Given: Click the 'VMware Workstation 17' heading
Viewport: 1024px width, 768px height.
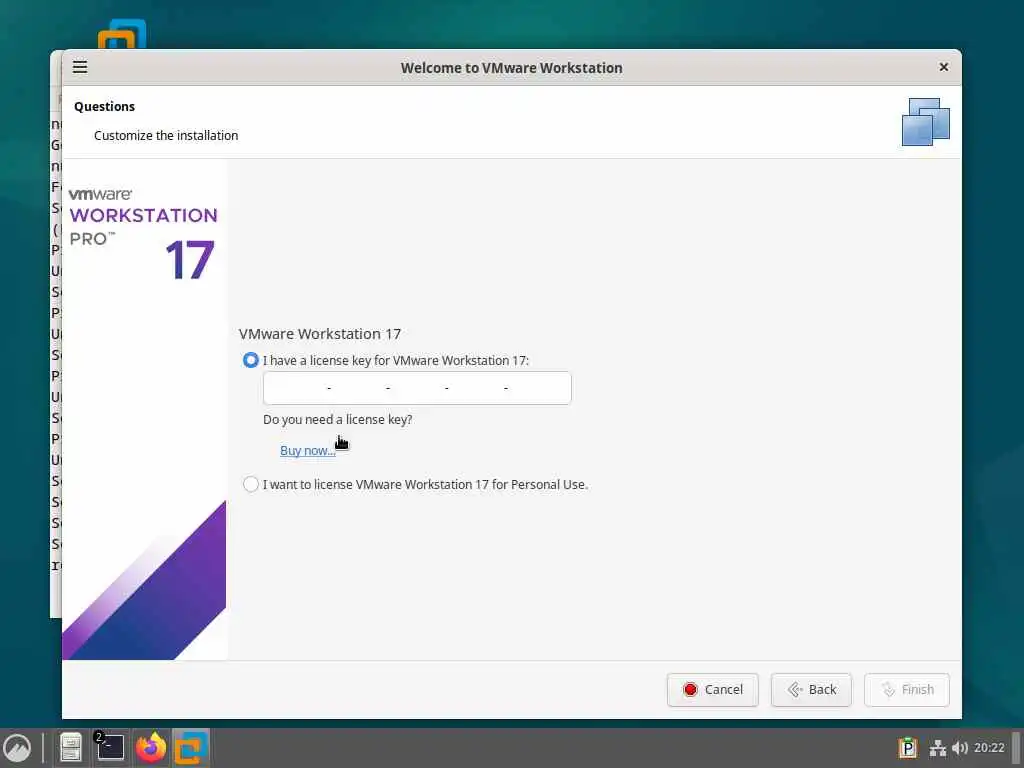Looking at the screenshot, I should (320, 334).
